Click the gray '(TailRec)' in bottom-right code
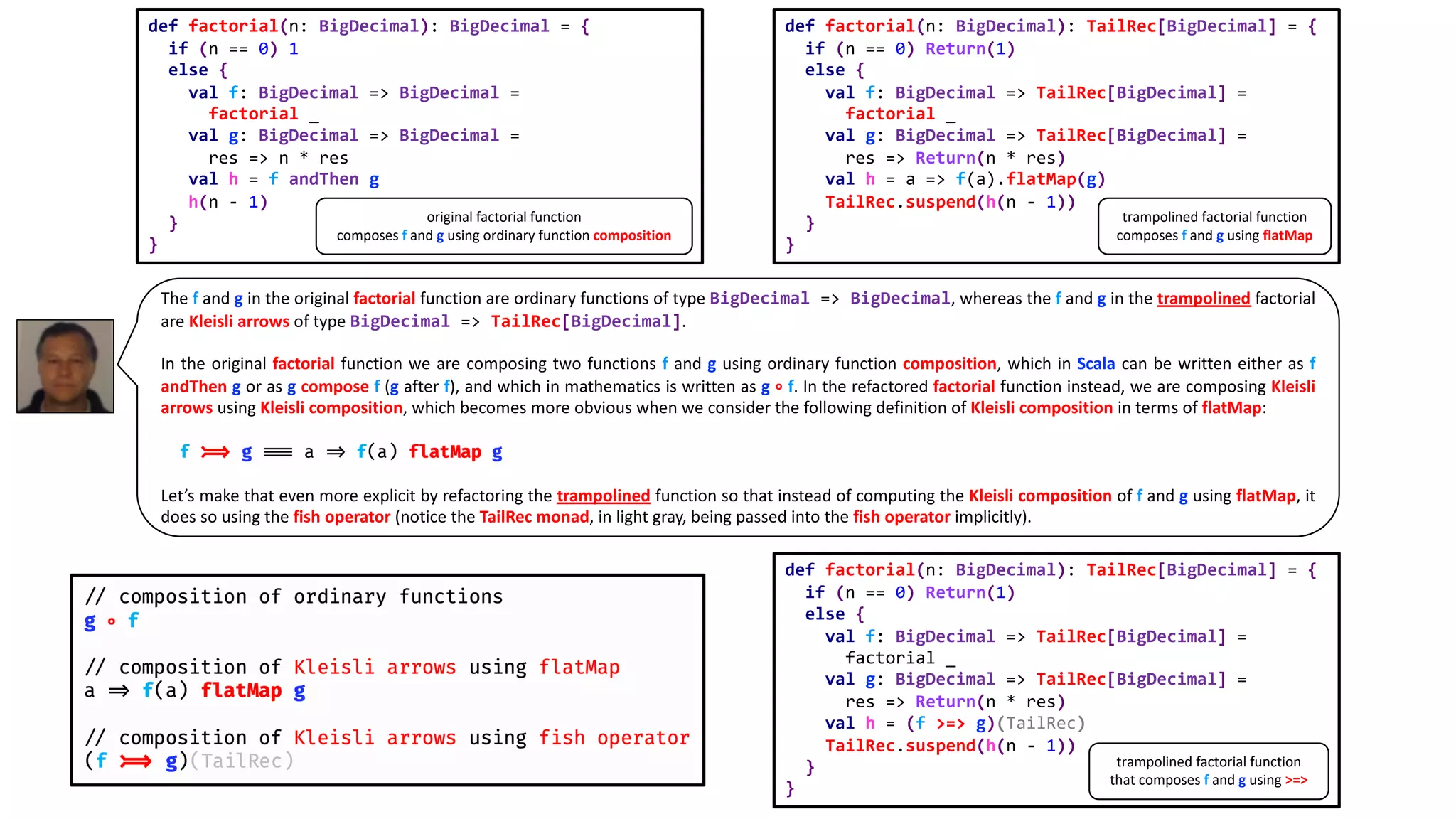This screenshot has height=819, width=1456. tap(1041, 724)
